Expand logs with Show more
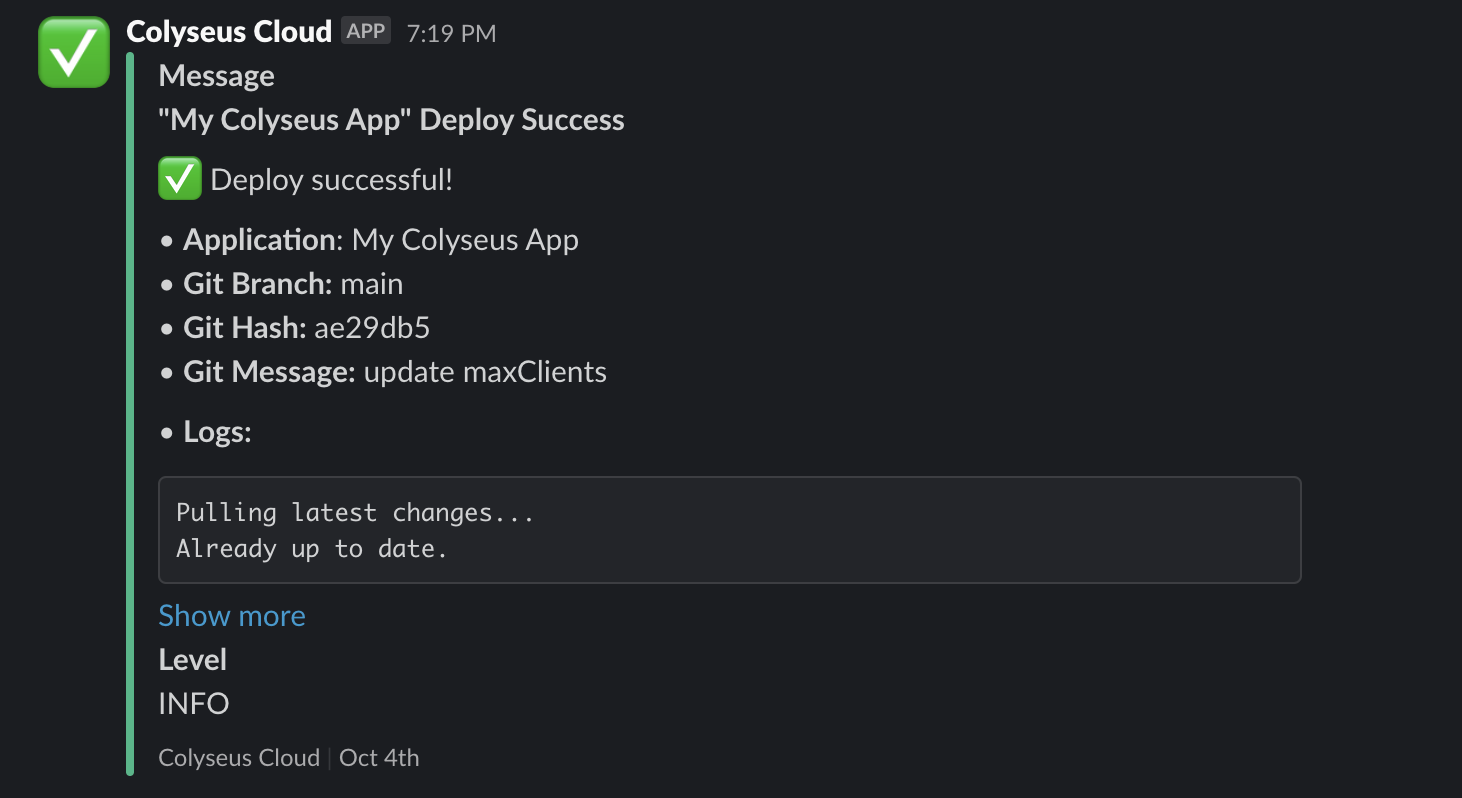This screenshot has height=798, width=1462. click(232, 615)
